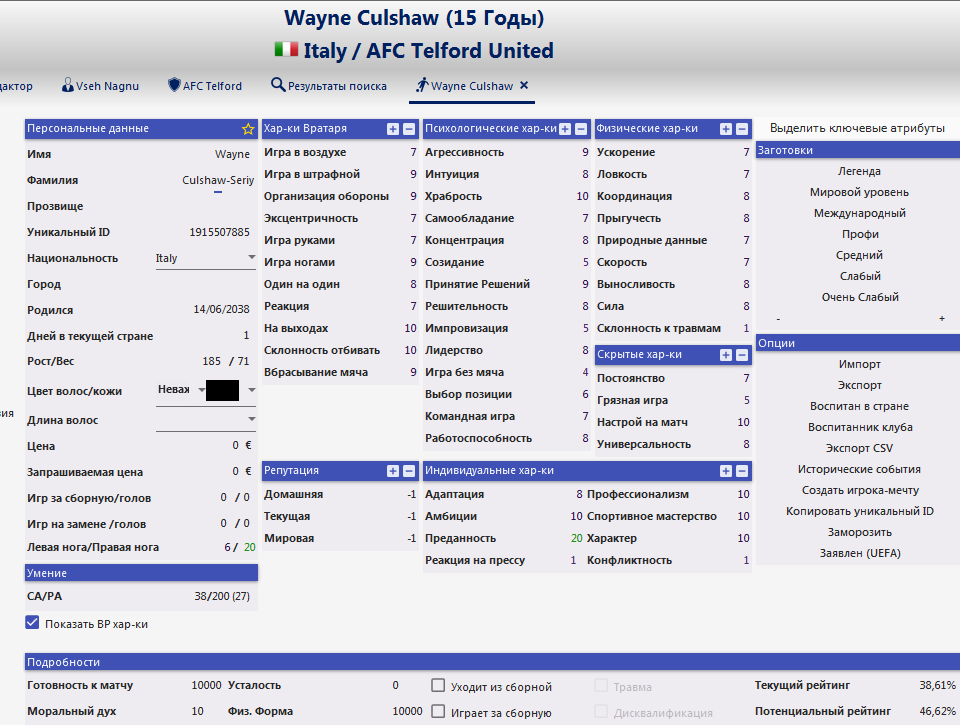
Task: Switch to the Результаты поиска tab
Action: pos(329,86)
